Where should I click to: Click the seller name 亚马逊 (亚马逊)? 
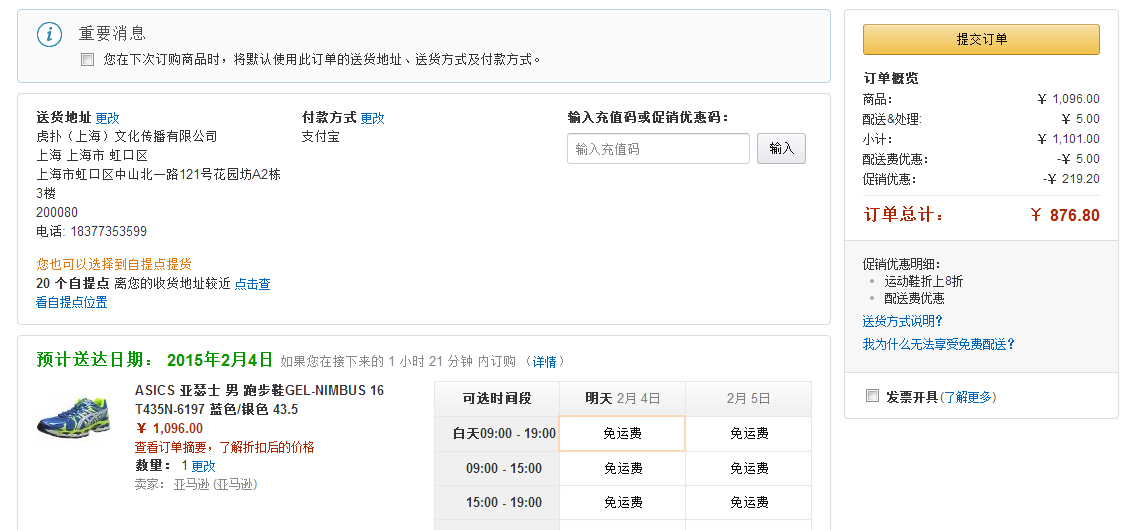point(215,484)
